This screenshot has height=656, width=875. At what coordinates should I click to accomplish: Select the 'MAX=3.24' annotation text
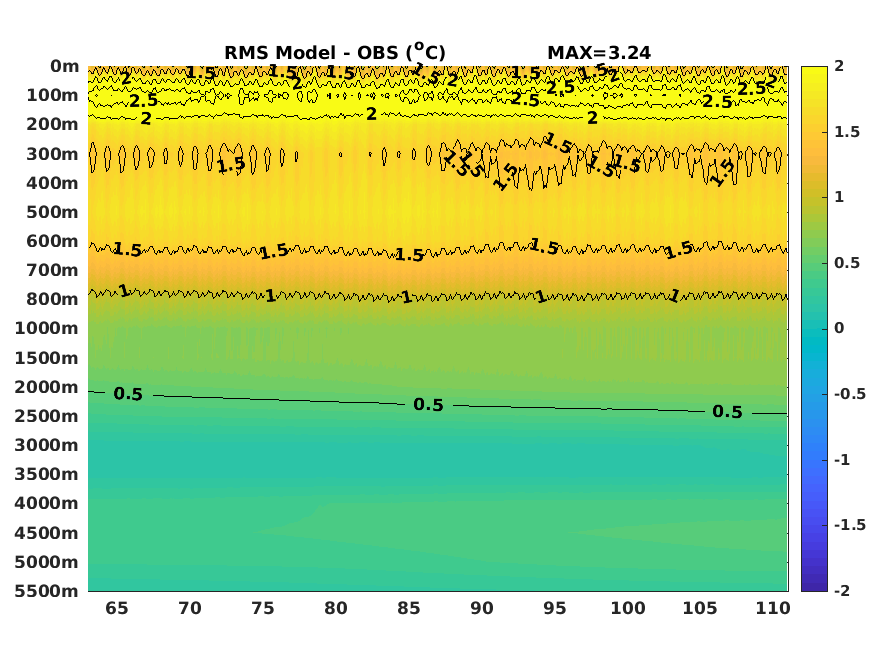click(x=599, y=53)
